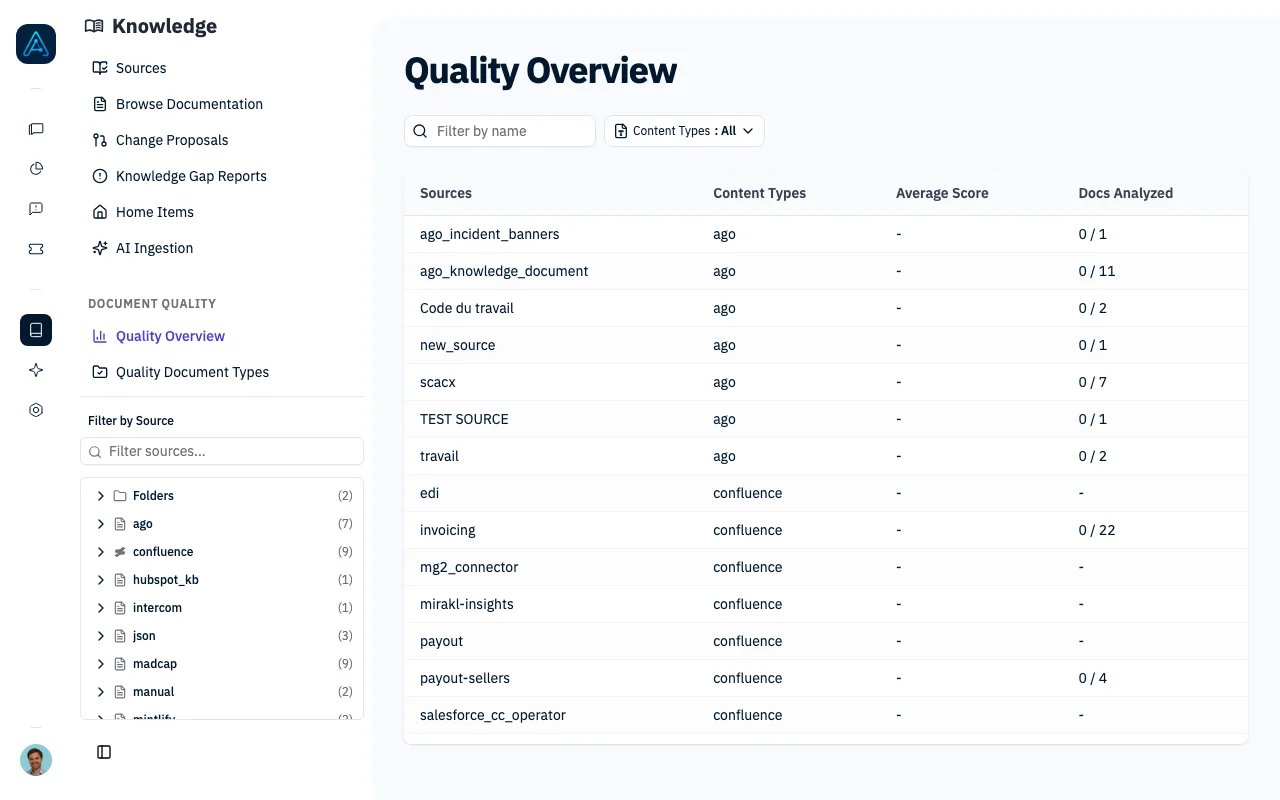Open the payout source row

tap(826, 641)
